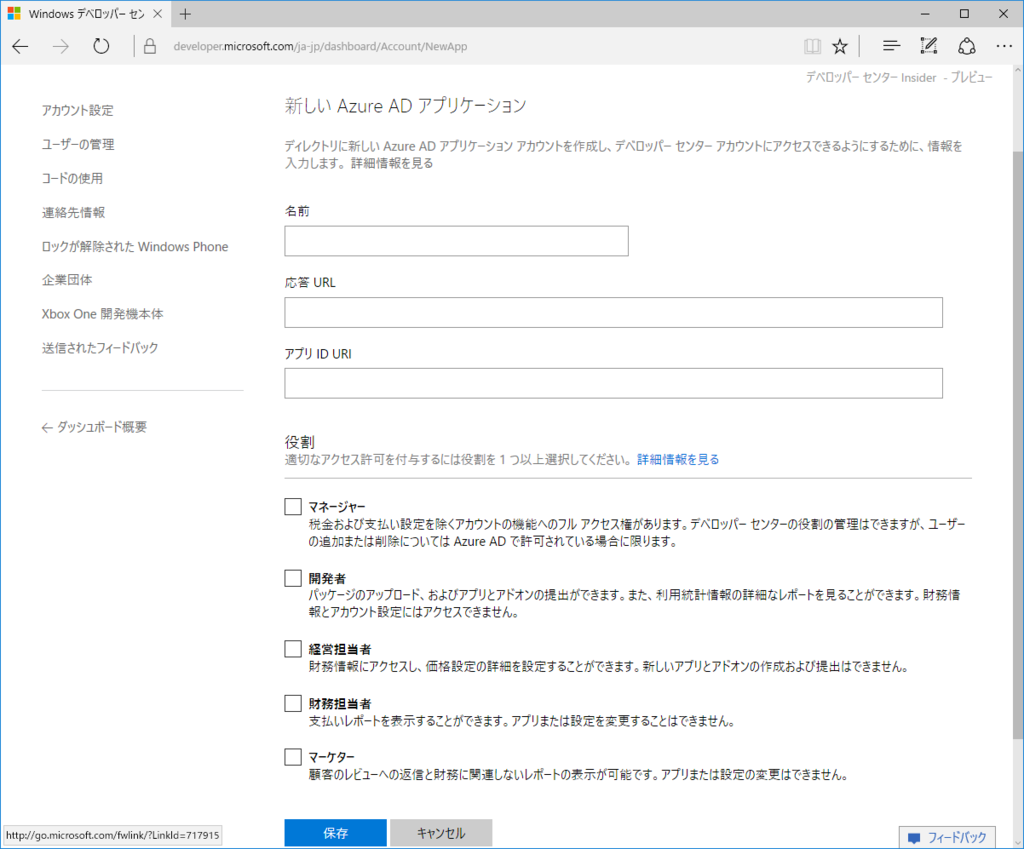The image size is (1024, 849).
Task: Open the フィードバック button
Action: click(x=948, y=837)
